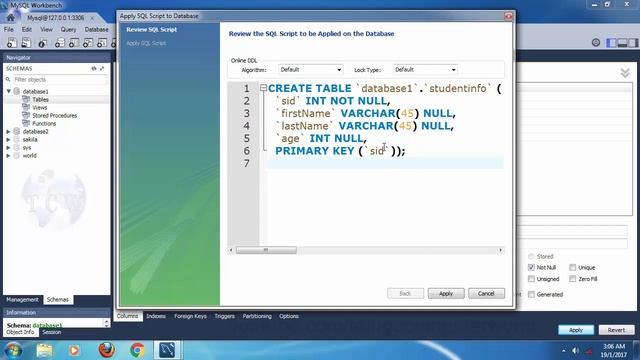Open the volume control tray icon
Viewport: 640px width, 360px height.
[576, 351]
